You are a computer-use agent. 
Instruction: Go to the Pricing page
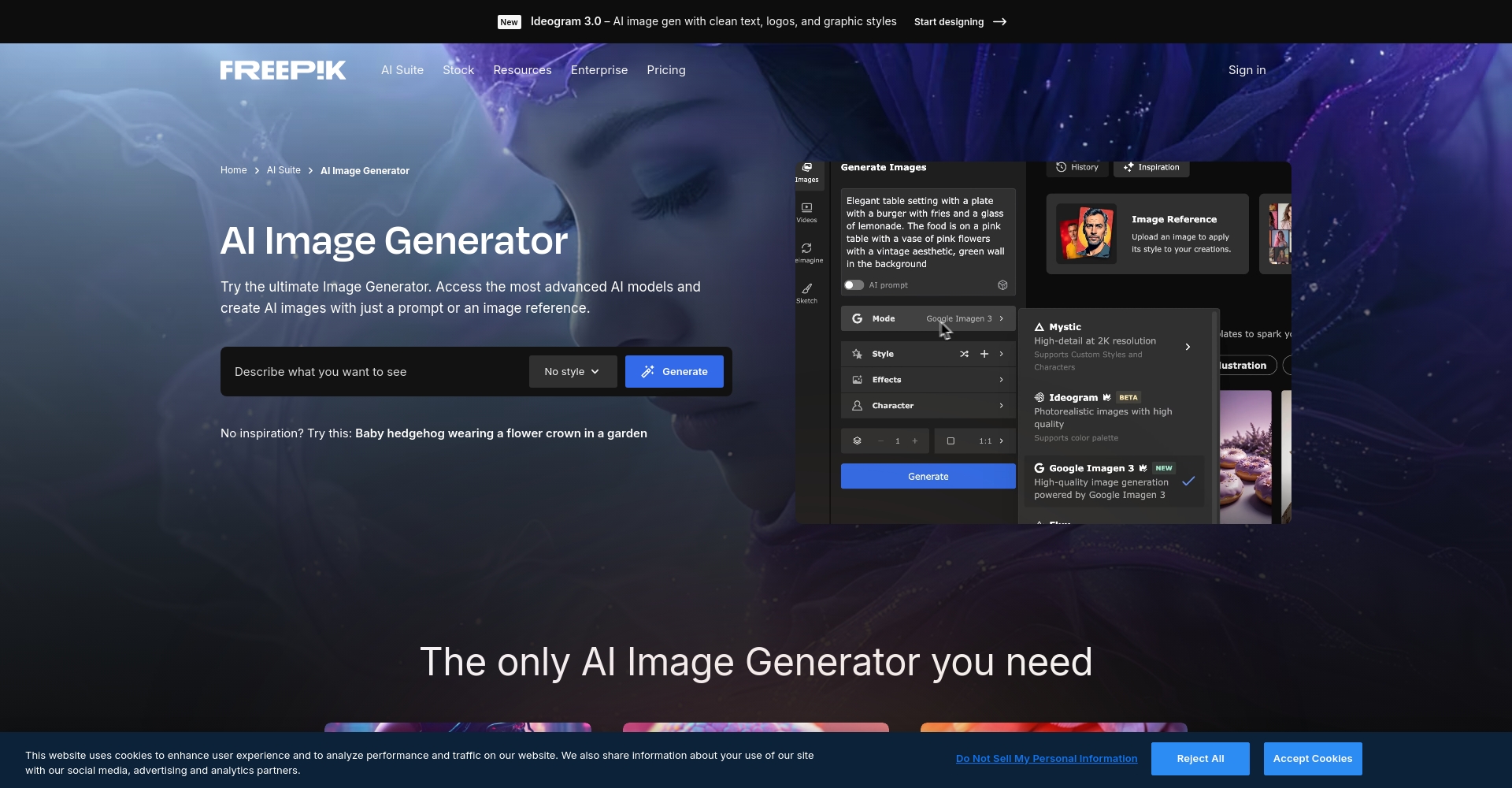tap(666, 70)
